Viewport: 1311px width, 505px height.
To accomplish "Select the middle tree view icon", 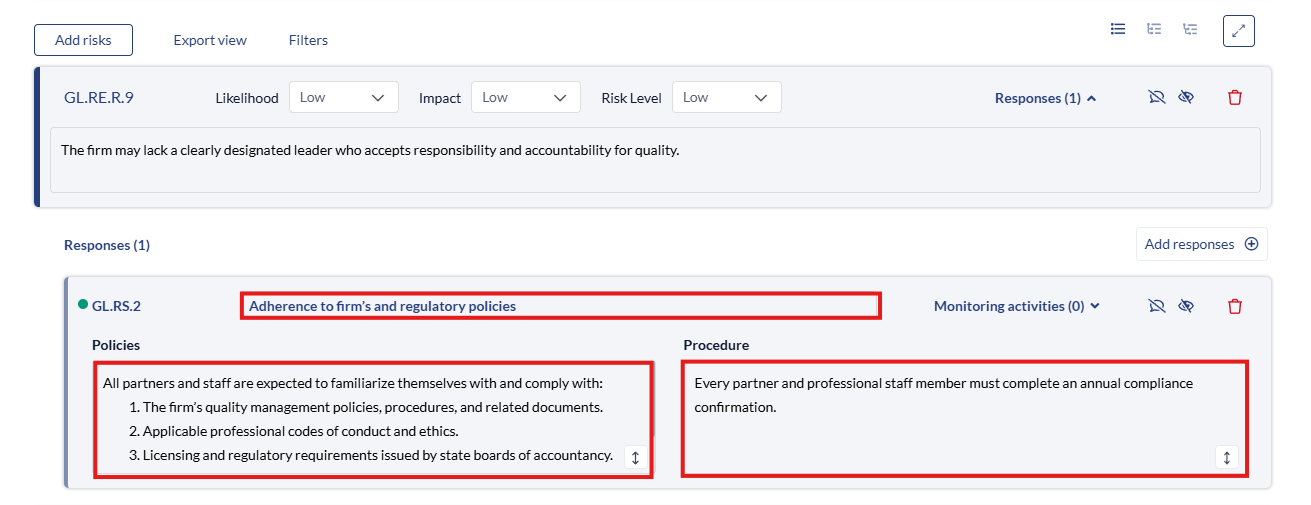I will (1154, 29).
